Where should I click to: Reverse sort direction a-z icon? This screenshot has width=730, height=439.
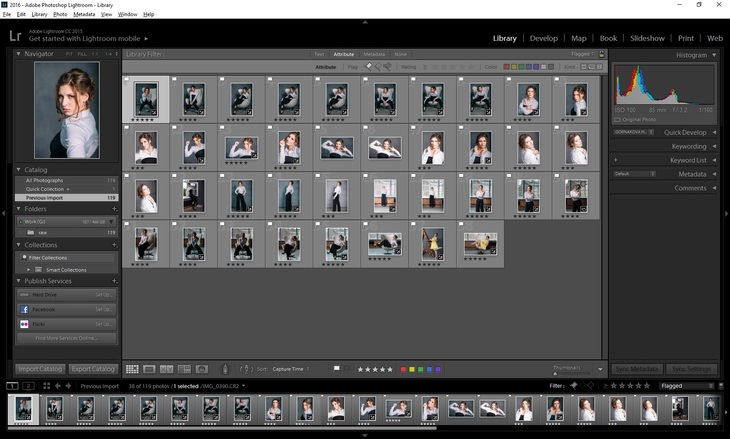click(x=246, y=369)
